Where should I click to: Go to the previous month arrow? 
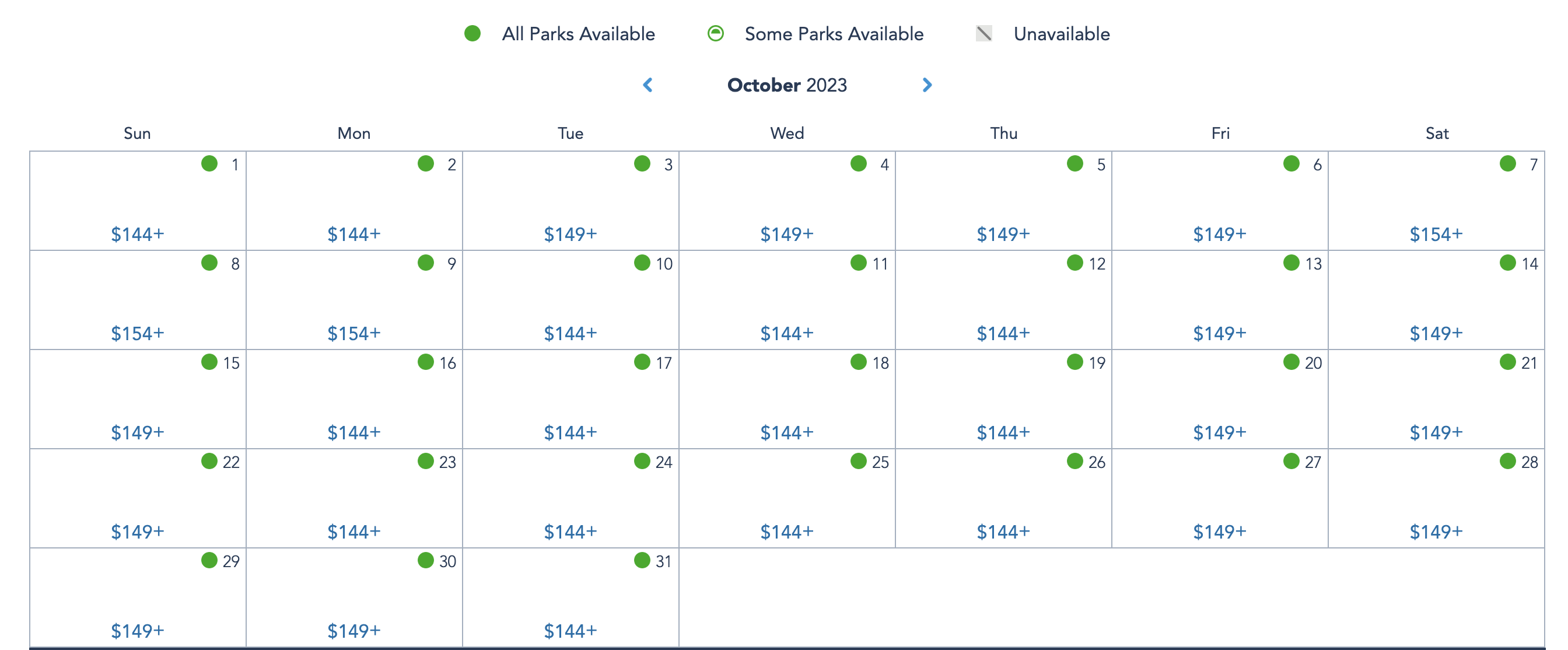pyautogui.click(x=647, y=85)
